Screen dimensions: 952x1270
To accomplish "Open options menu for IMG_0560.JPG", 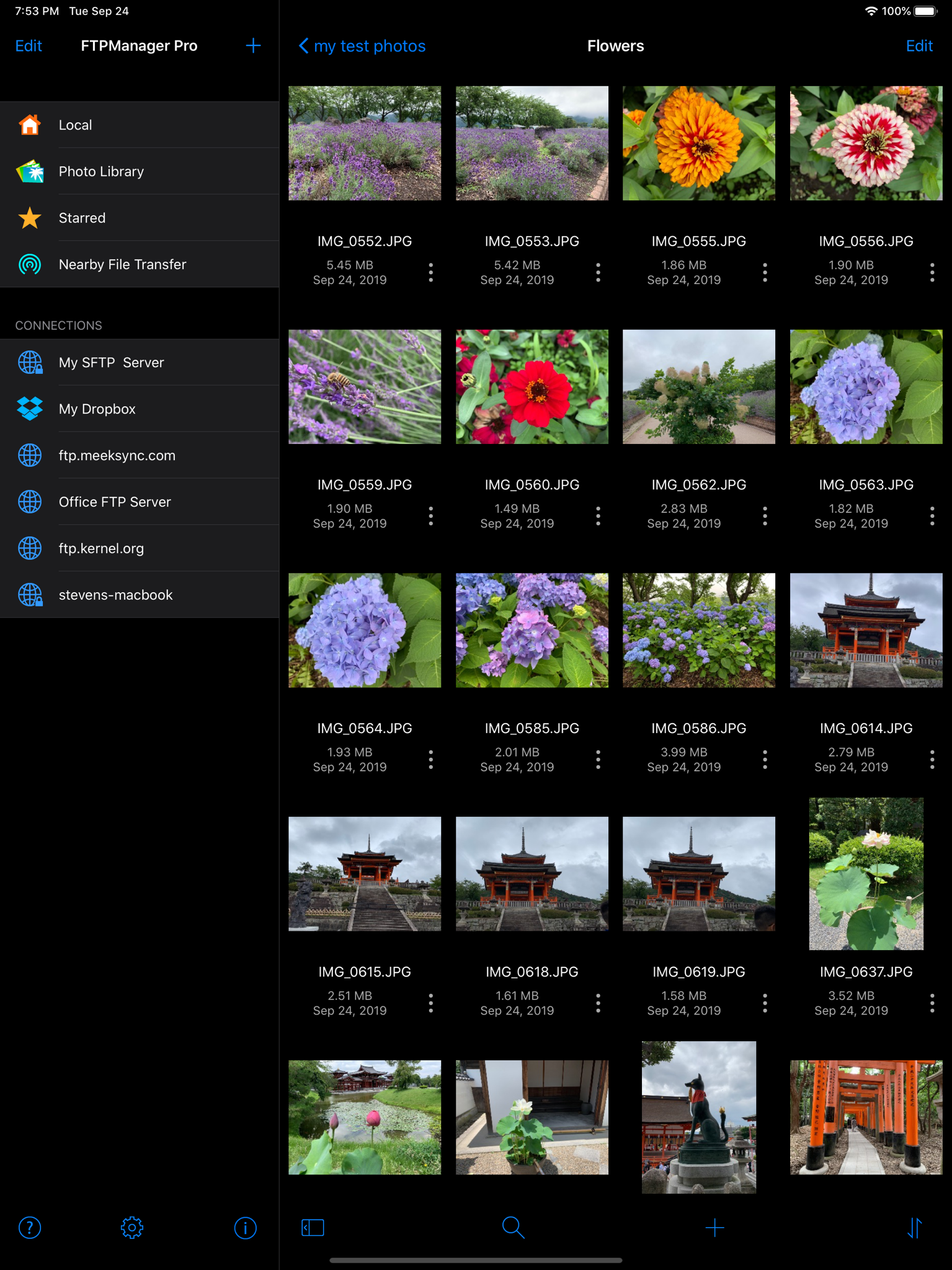I will click(598, 516).
